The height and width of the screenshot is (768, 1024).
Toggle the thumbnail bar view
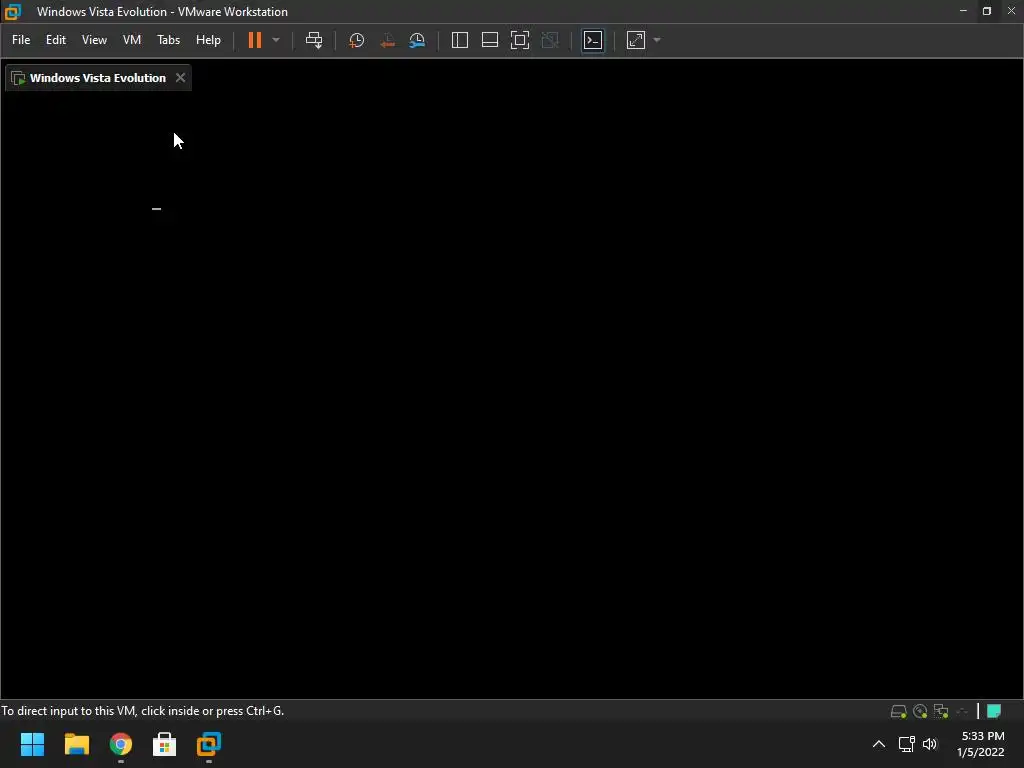pyautogui.click(x=490, y=40)
